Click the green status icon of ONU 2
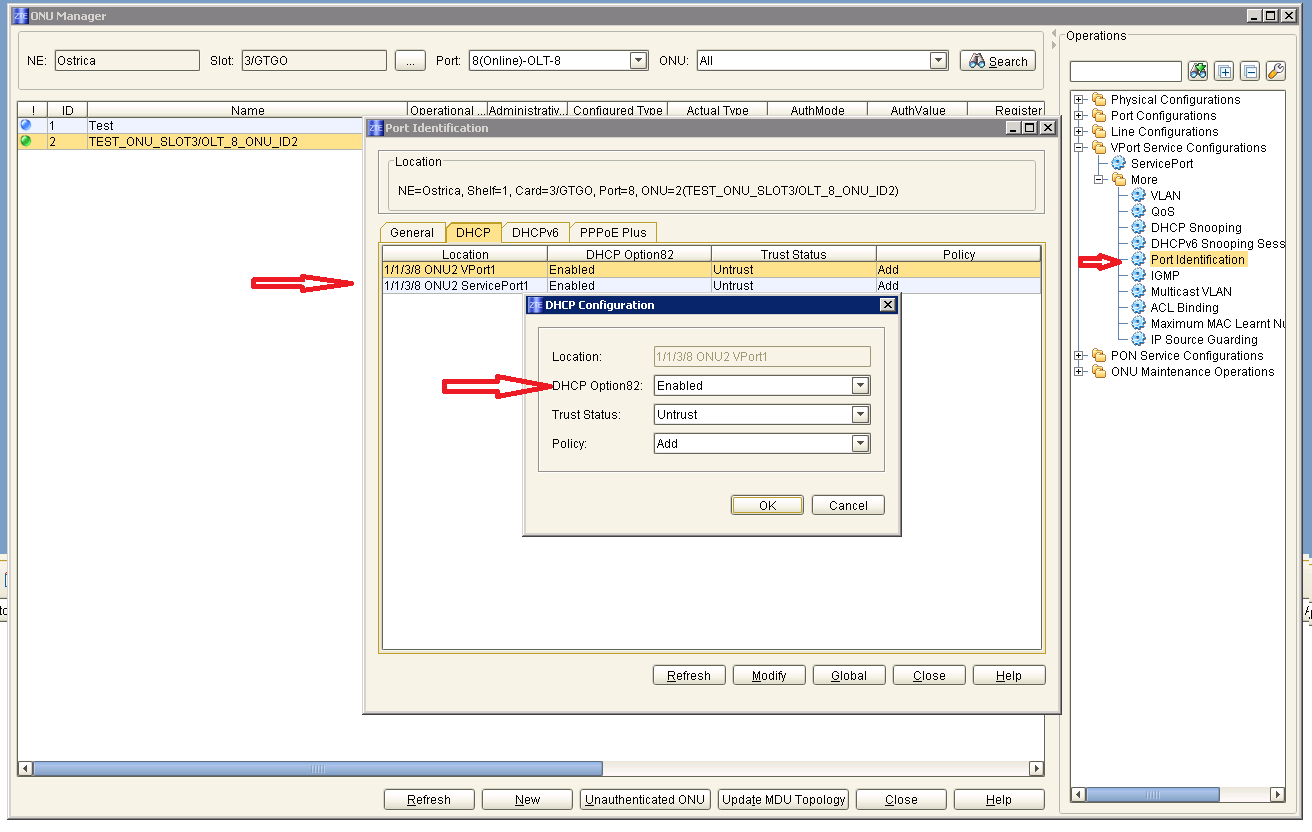The height and width of the screenshot is (832, 1312). (26, 141)
